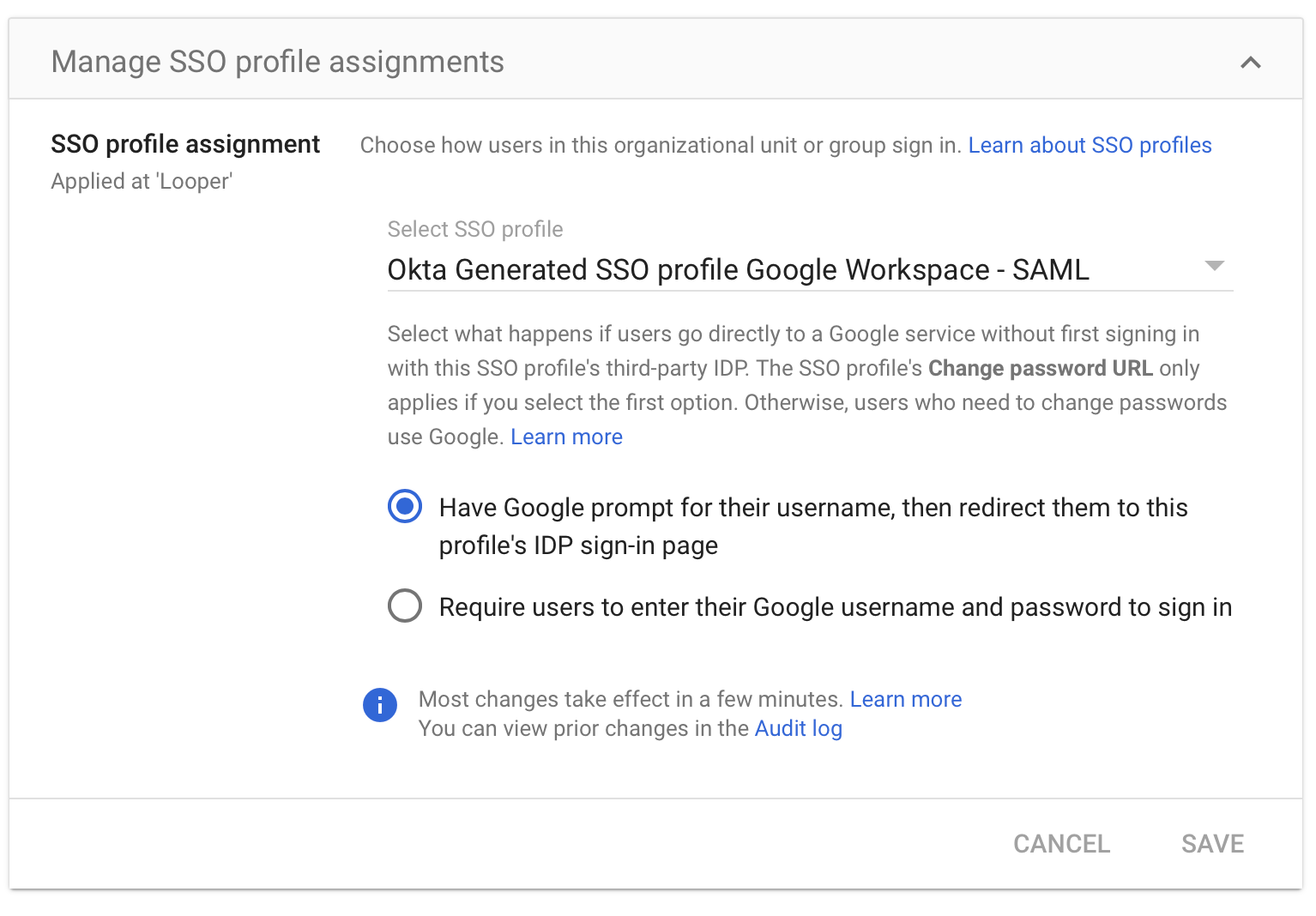Select 'Require users to enter their Google username and password'
The height and width of the screenshot is (916, 1316).
click(x=404, y=606)
